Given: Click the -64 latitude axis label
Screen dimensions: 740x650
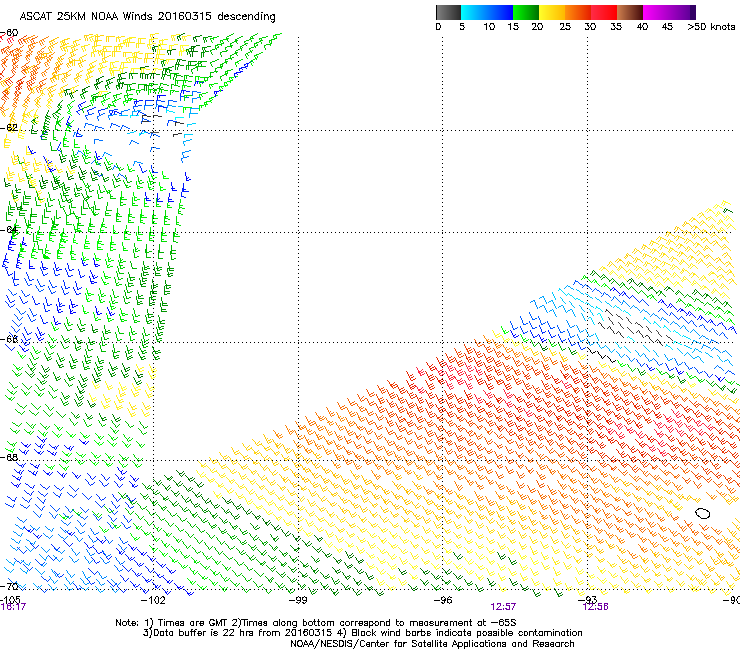Looking at the screenshot, I should [x=9, y=230].
